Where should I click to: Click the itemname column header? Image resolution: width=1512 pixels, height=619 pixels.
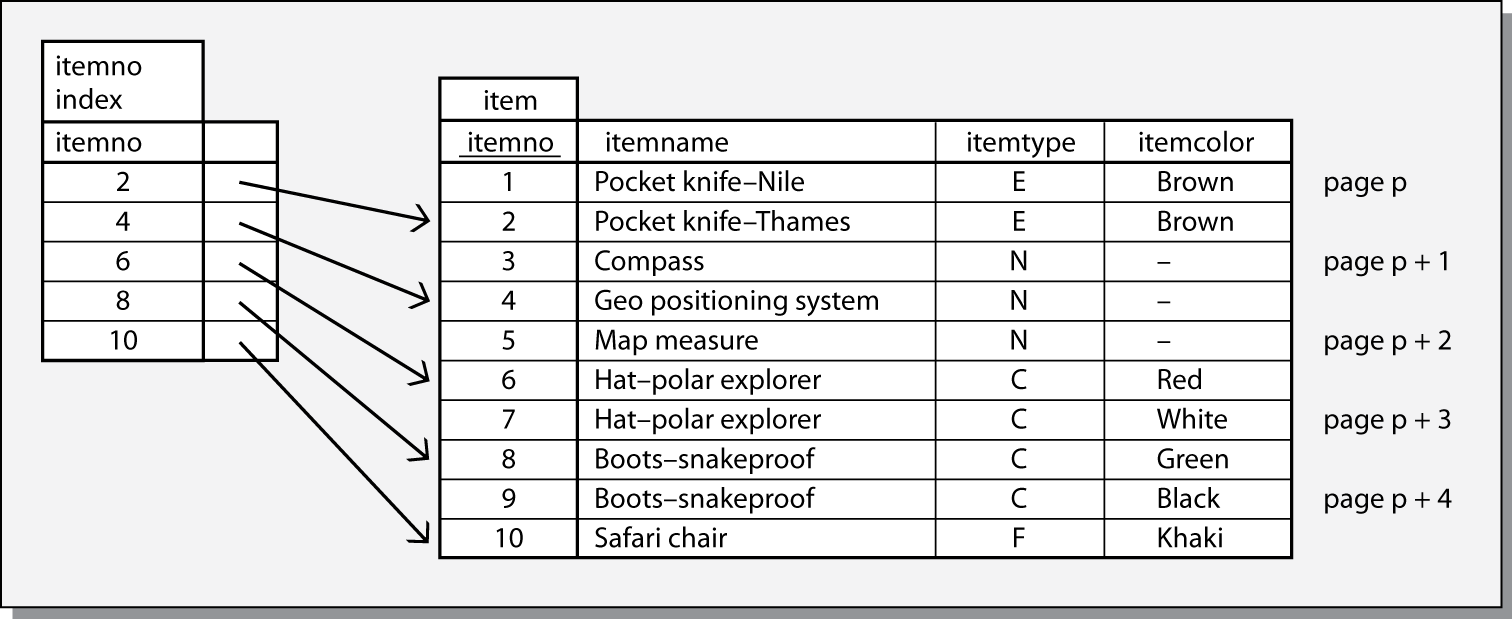(666, 143)
